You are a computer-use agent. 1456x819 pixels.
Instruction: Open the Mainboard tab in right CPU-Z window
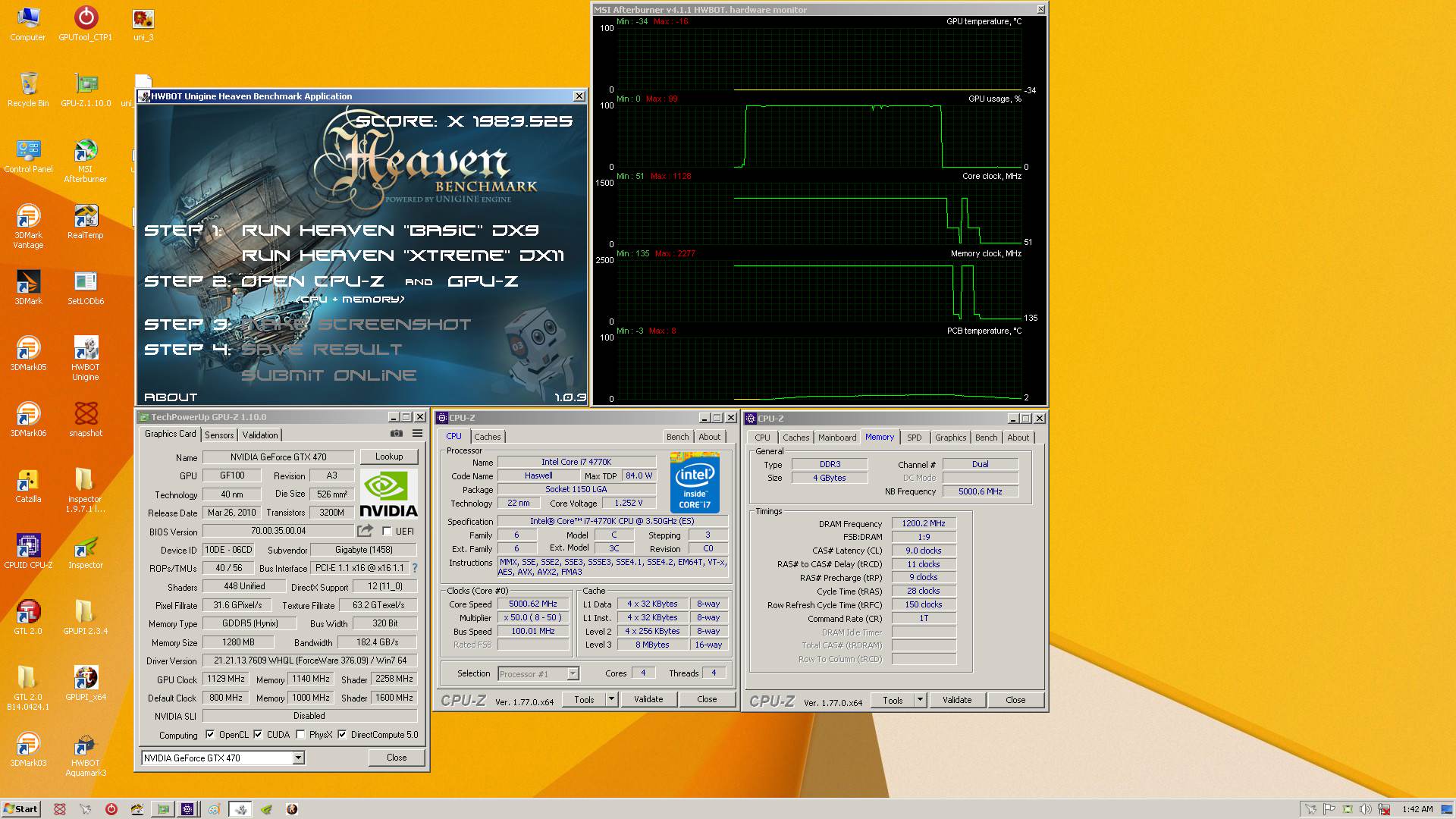point(837,438)
